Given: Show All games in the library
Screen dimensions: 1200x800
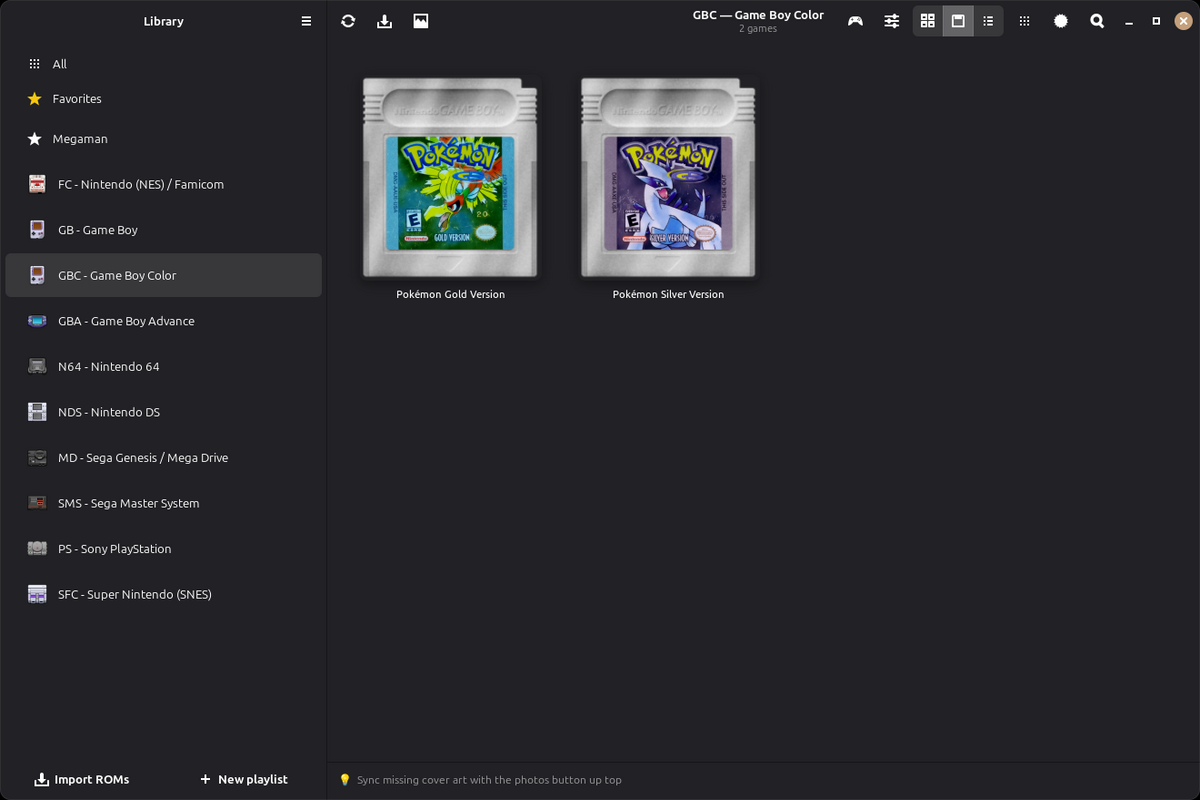Looking at the screenshot, I should [163, 64].
